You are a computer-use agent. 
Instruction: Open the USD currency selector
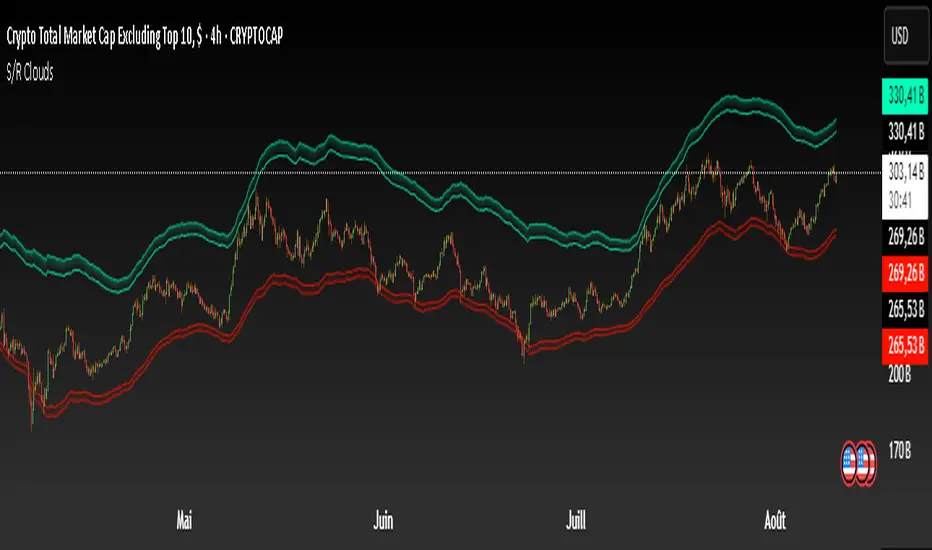coord(906,36)
